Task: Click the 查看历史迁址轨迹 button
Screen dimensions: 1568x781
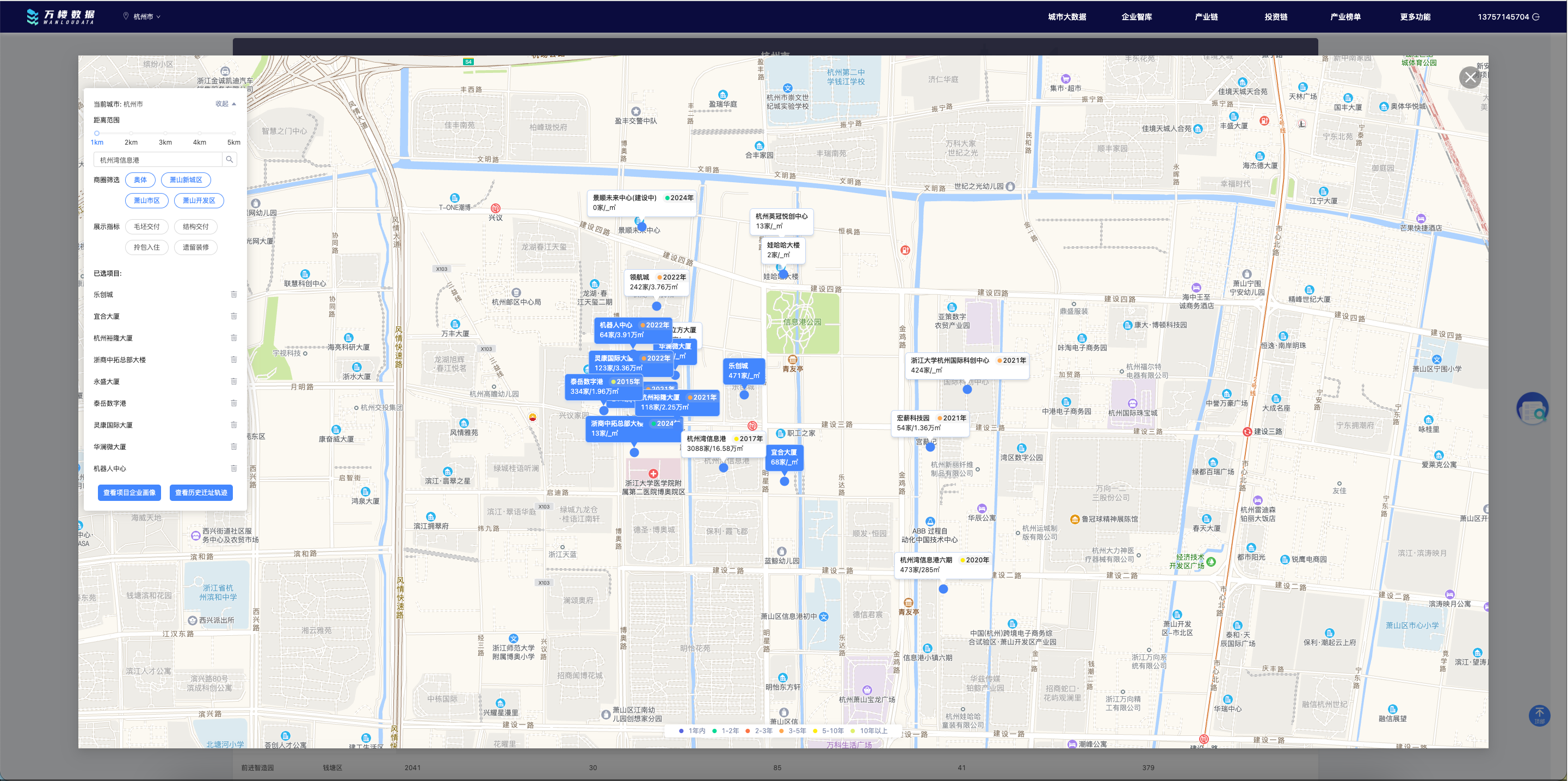Action: (x=201, y=493)
